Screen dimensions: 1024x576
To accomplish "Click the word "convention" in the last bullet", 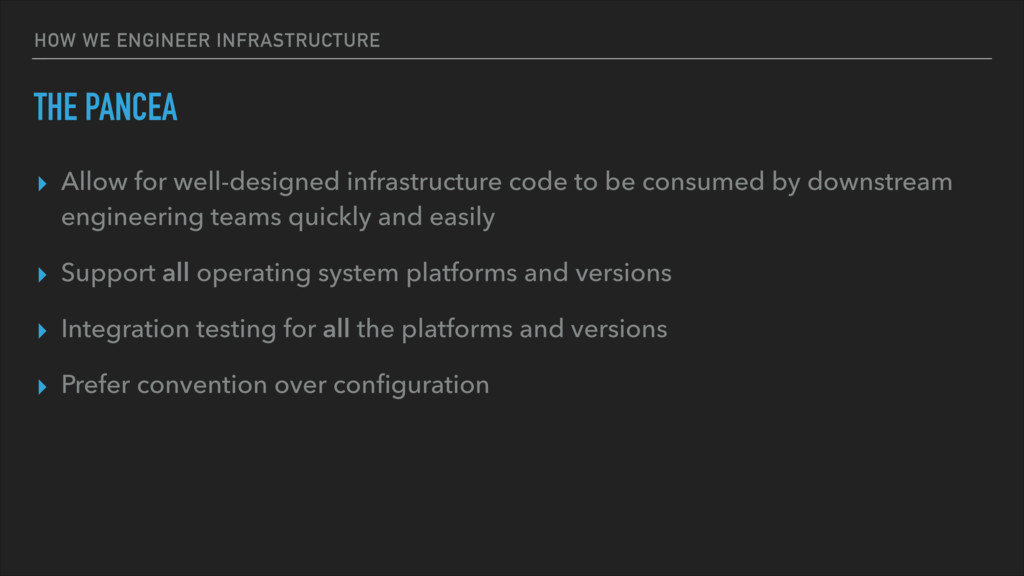I will 202,385.
